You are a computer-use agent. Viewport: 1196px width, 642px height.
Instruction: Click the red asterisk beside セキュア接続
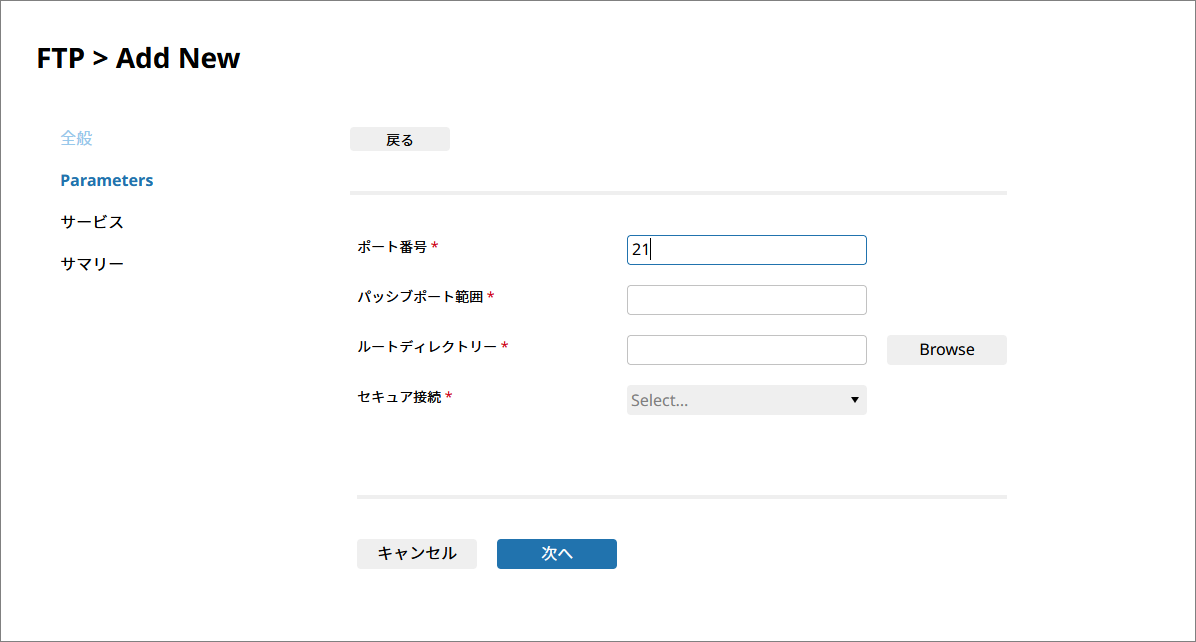tap(449, 397)
